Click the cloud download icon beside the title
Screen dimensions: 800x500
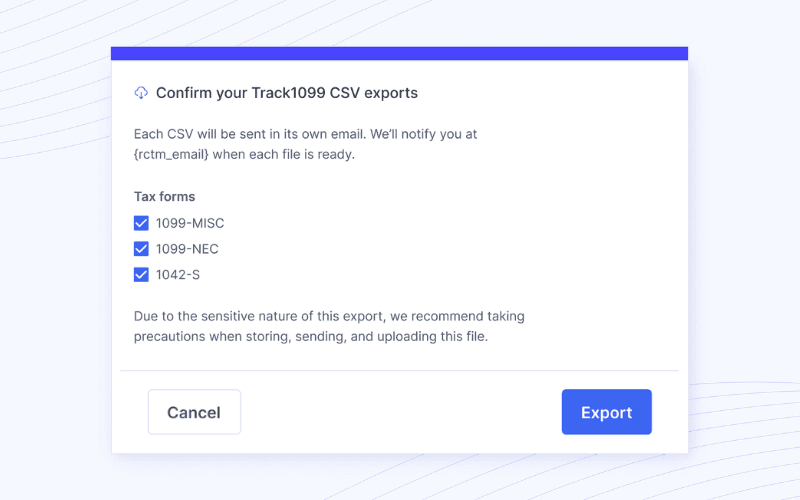[x=141, y=93]
